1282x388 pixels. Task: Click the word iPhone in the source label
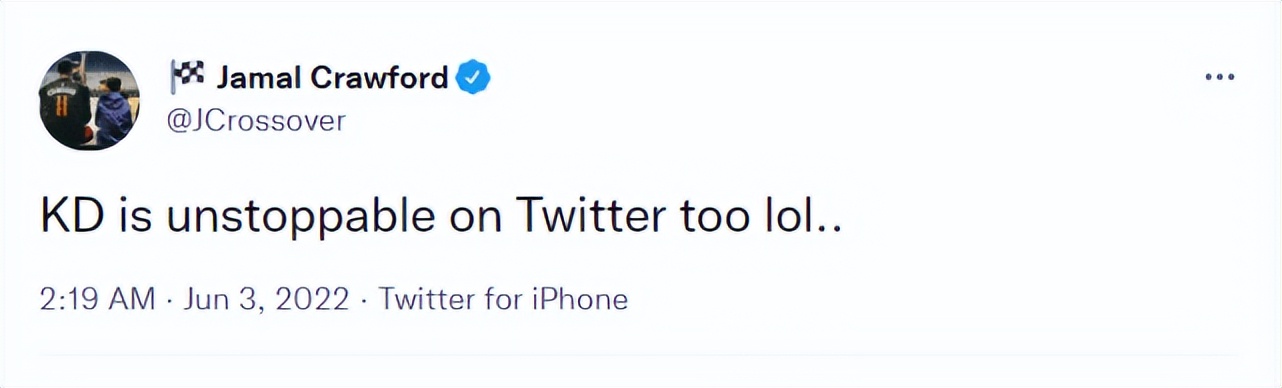(x=588, y=298)
